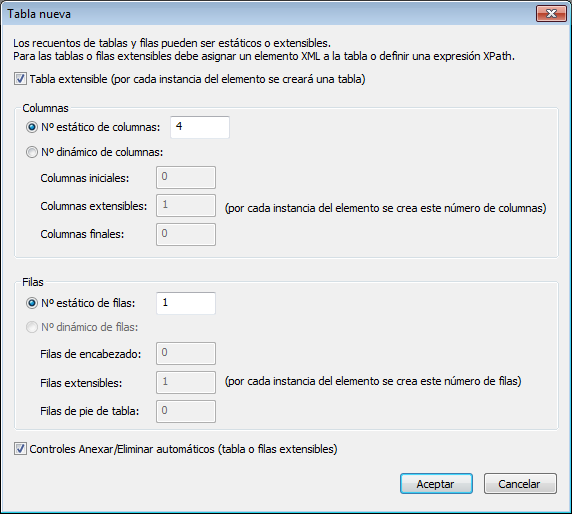Viewport: 572px width, 514px height.
Task: Close the Tabla nueva dialog window
Action: (551, 14)
